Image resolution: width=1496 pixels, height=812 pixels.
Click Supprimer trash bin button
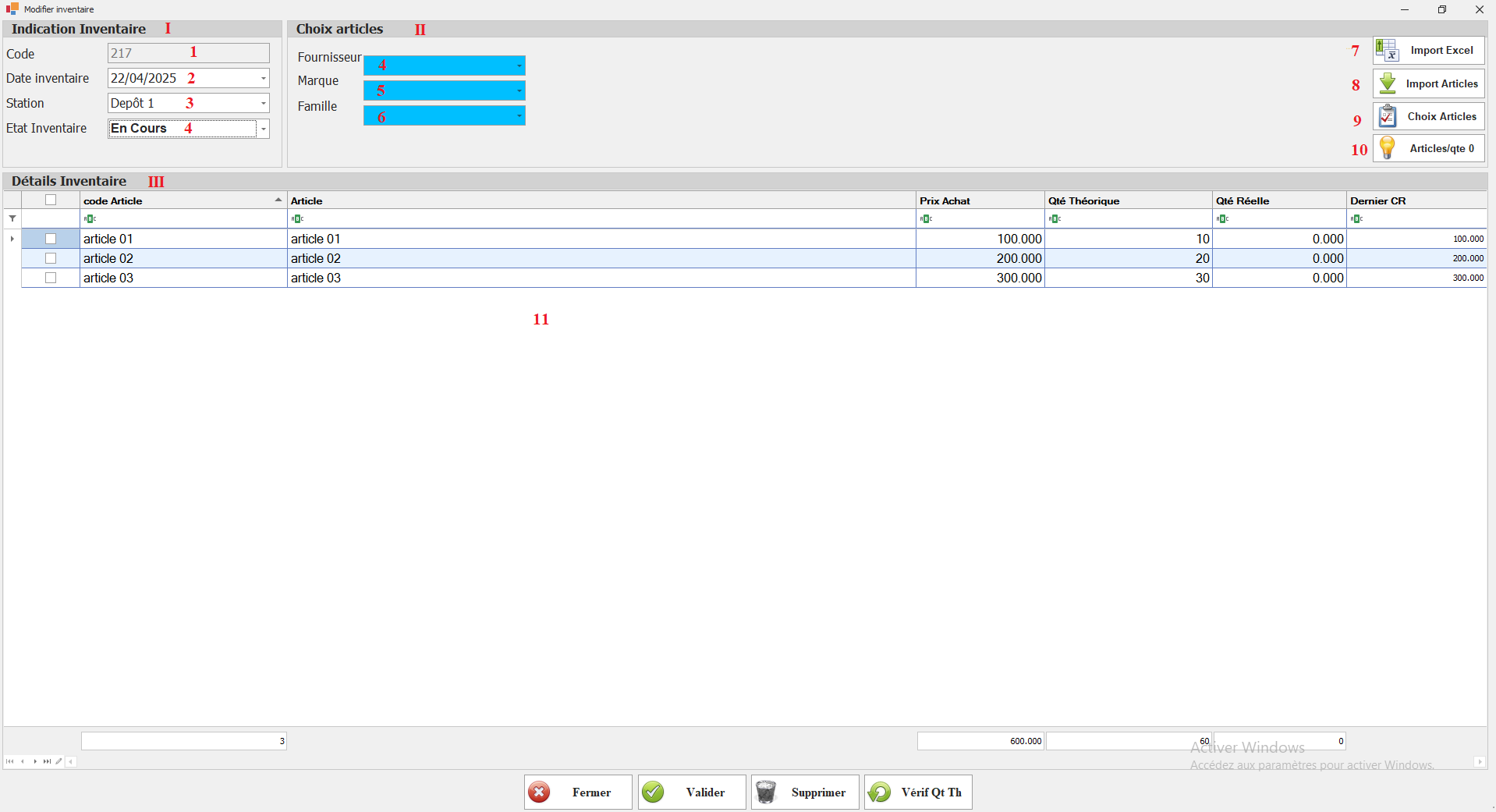(804, 792)
